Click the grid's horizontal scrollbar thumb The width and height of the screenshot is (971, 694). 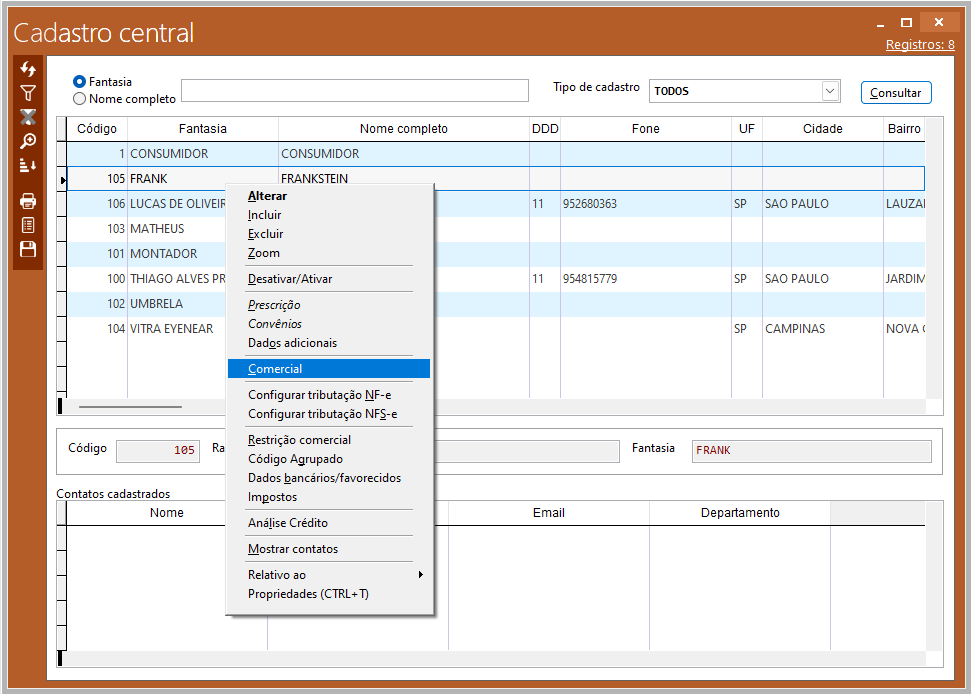pyautogui.click(x=130, y=407)
